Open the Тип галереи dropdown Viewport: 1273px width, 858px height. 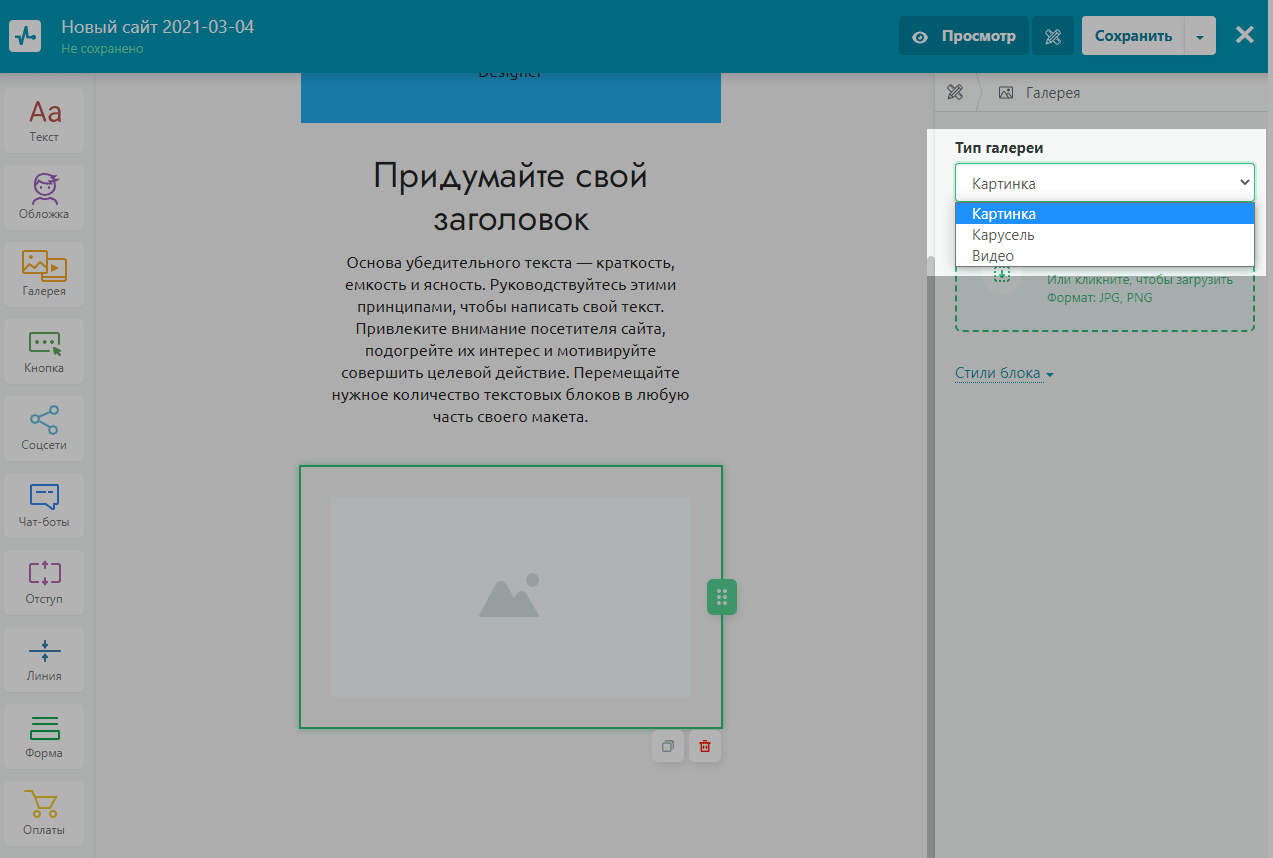click(1104, 183)
